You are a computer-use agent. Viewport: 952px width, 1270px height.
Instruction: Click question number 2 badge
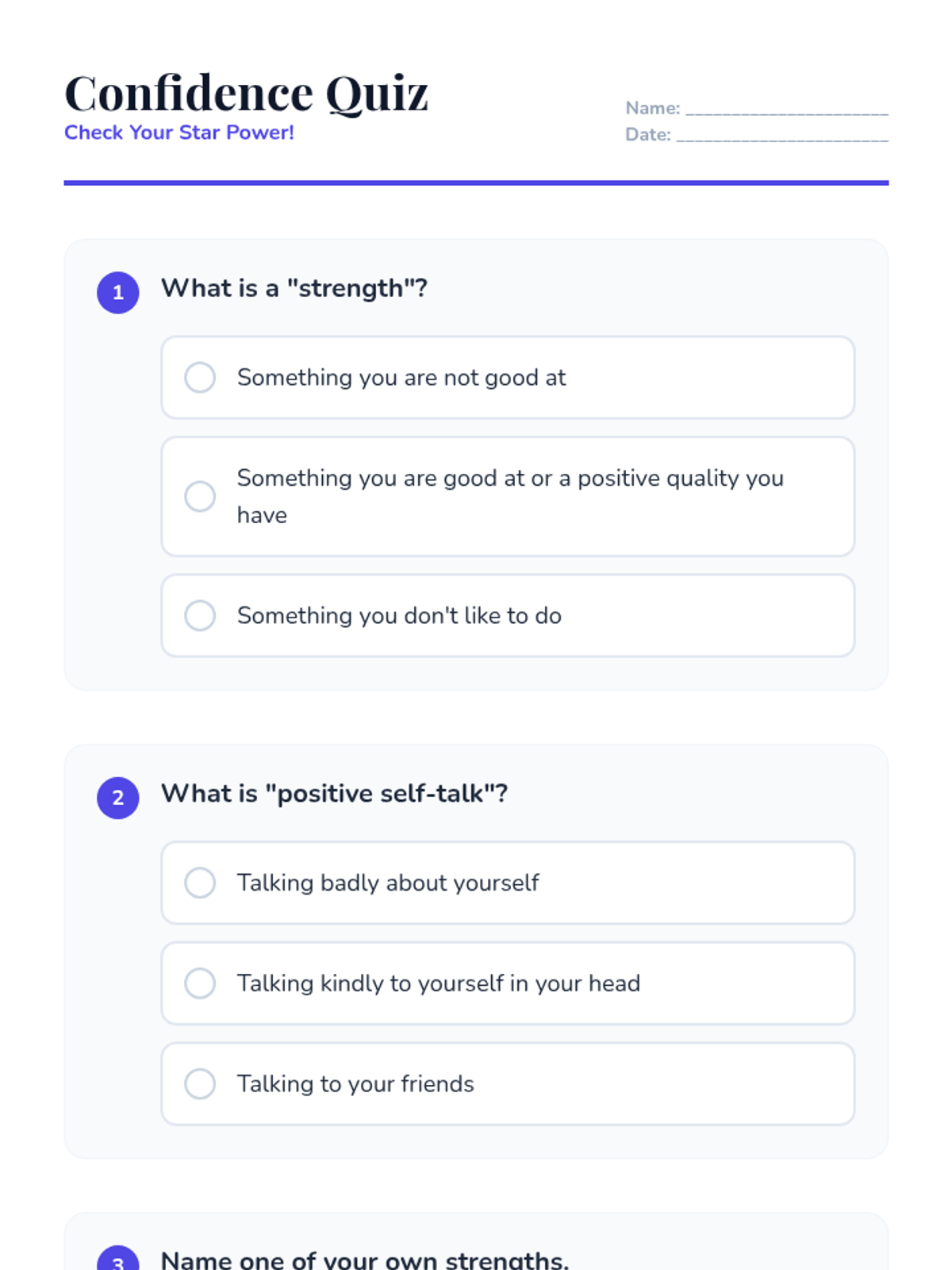coord(118,798)
